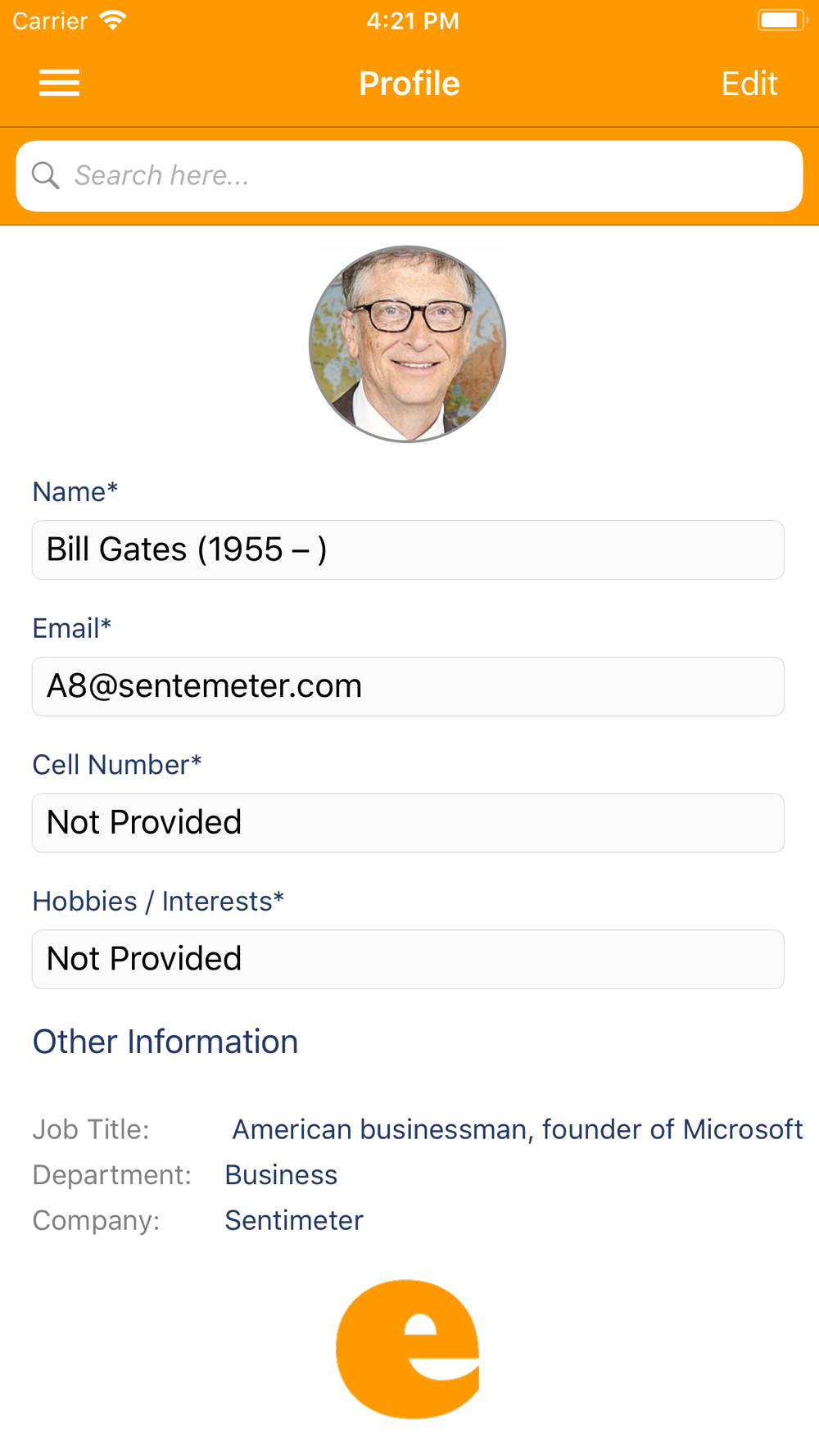Image resolution: width=819 pixels, height=1456 pixels.
Task: Tap the Other Information heading
Action: point(165,1042)
